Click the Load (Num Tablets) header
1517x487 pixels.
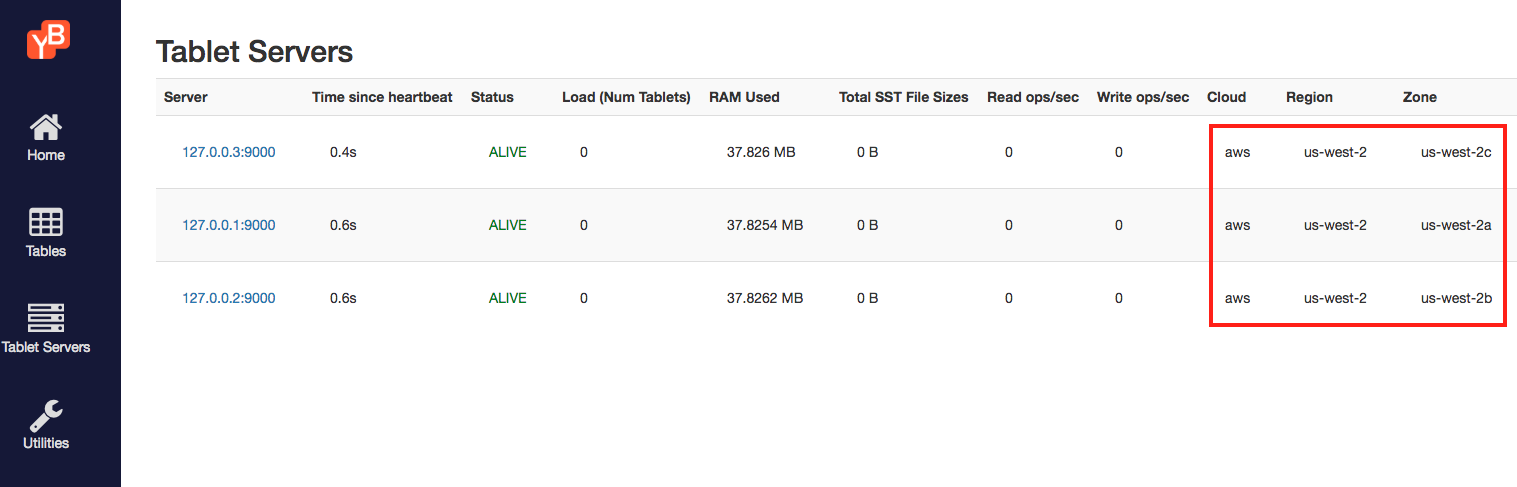pos(626,97)
